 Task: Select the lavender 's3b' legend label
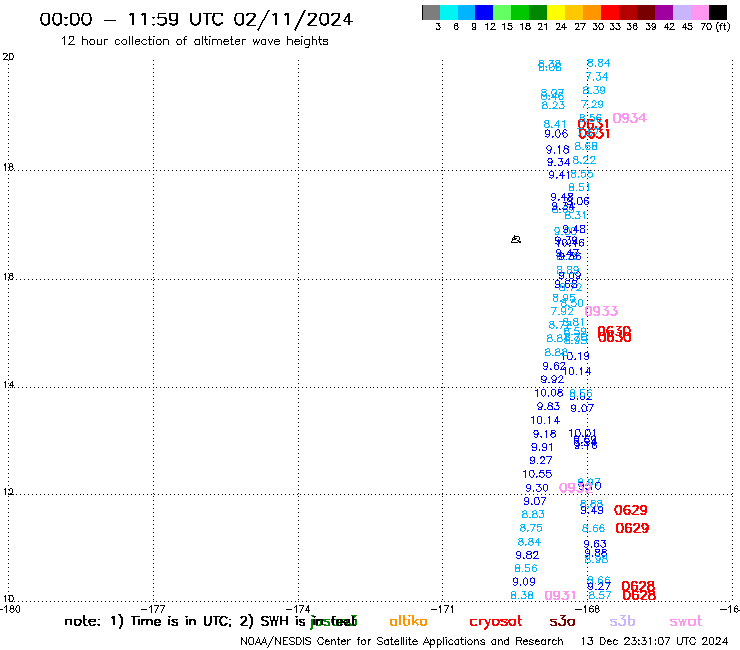pyautogui.click(x=622, y=622)
